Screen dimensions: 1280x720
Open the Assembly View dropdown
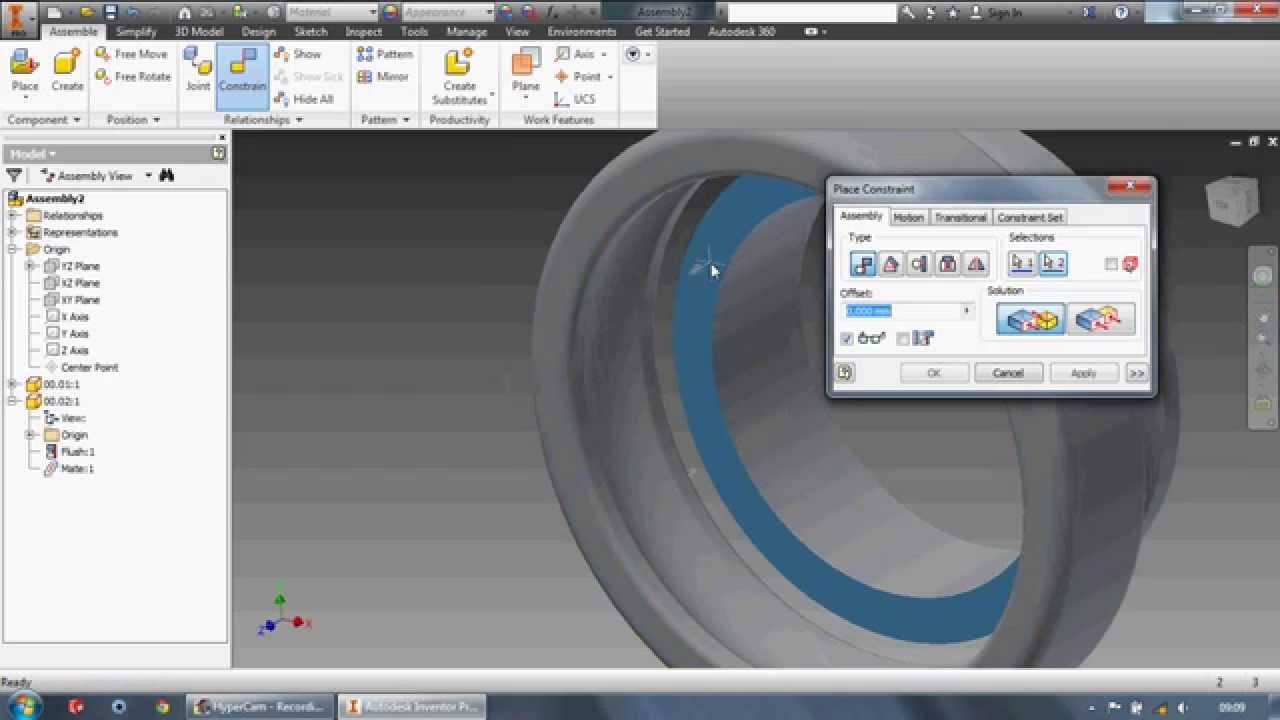pos(148,176)
